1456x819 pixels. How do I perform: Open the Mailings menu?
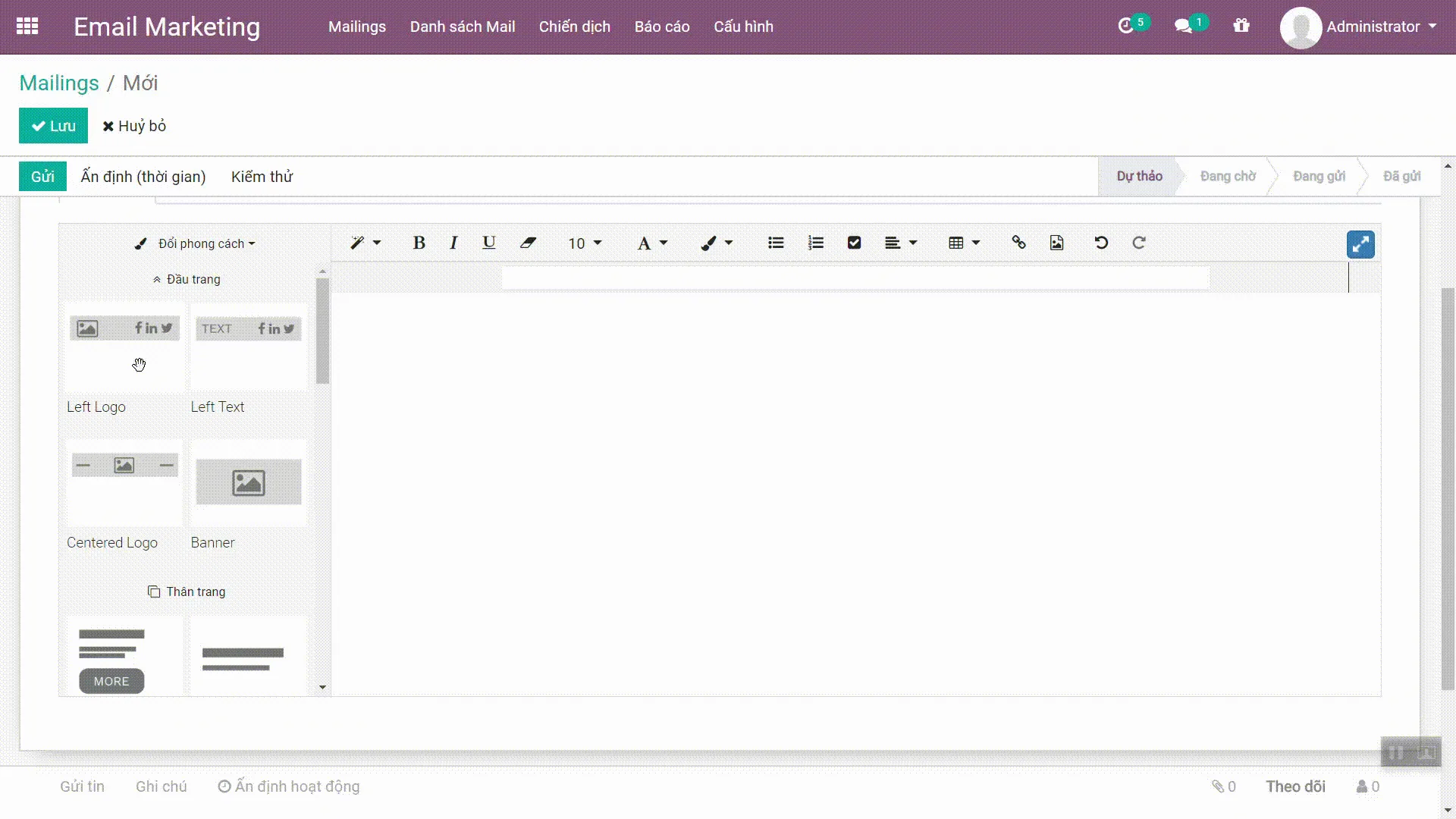point(357,27)
